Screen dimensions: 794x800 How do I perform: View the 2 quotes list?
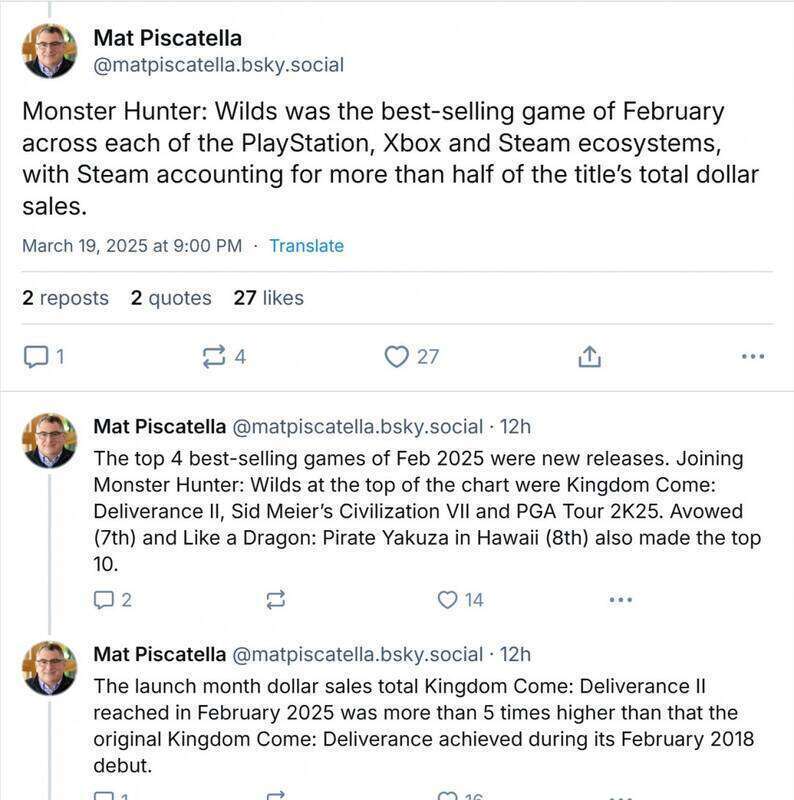click(x=171, y=298)
